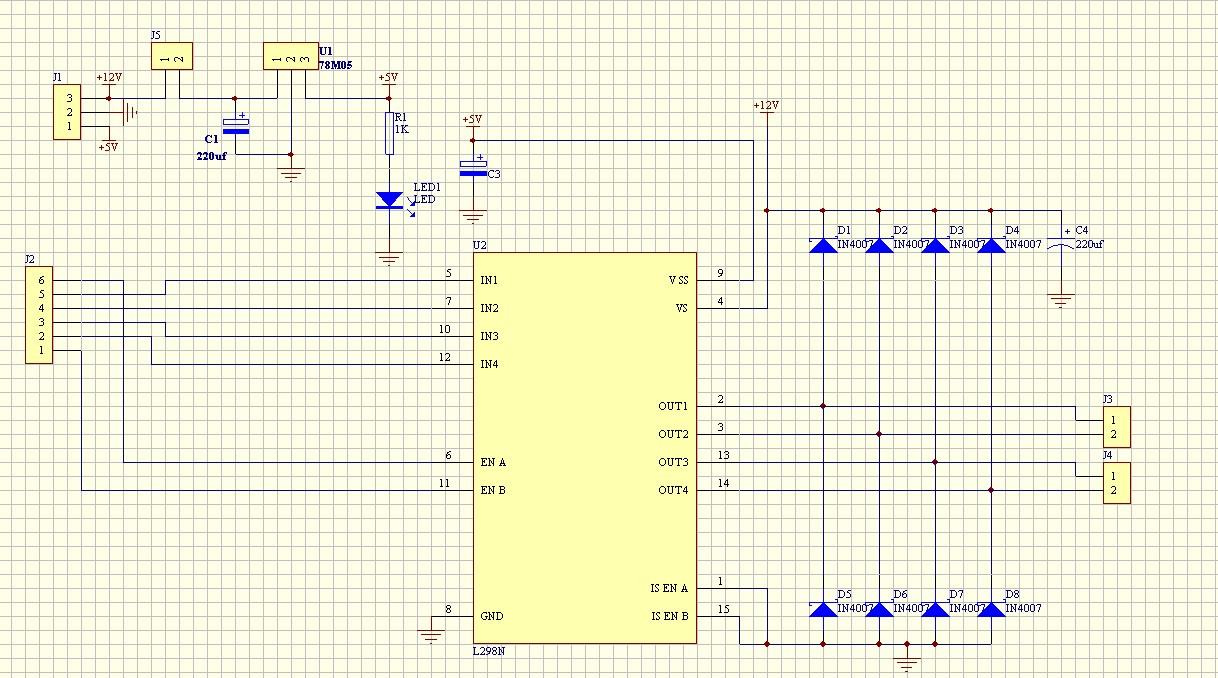The height and width of the screenshot is (678, 1218).
Task: Select resistor R1 symbol
Action: 389,133
